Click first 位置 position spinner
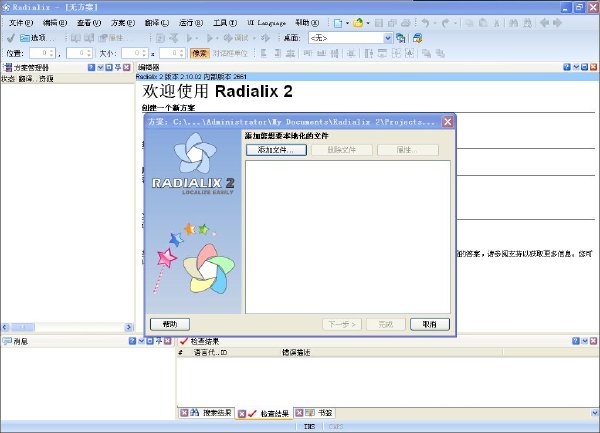Image resolution: width=600 pixels, height=433 pixels. click(x=42, y=53)
